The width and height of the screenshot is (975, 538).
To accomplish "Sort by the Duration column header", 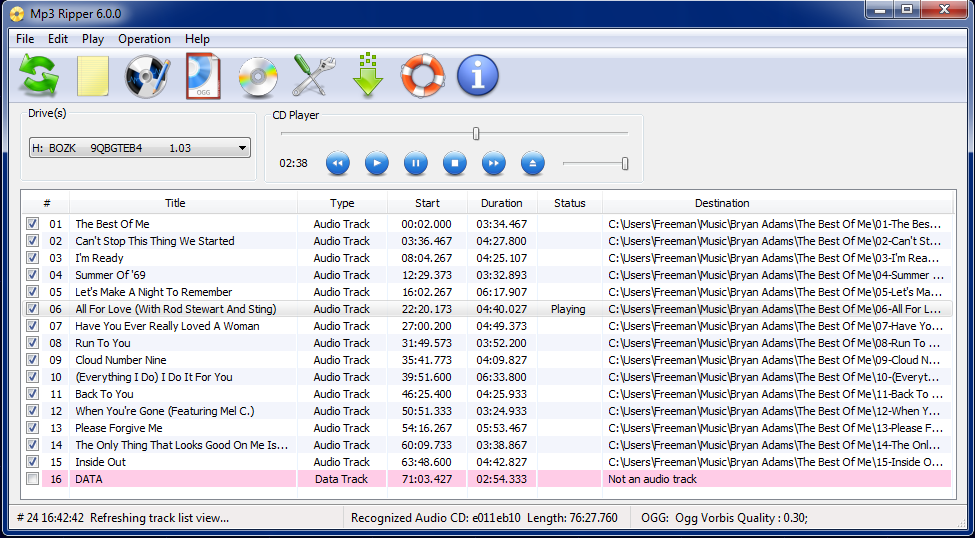I will tap(502, 203).
